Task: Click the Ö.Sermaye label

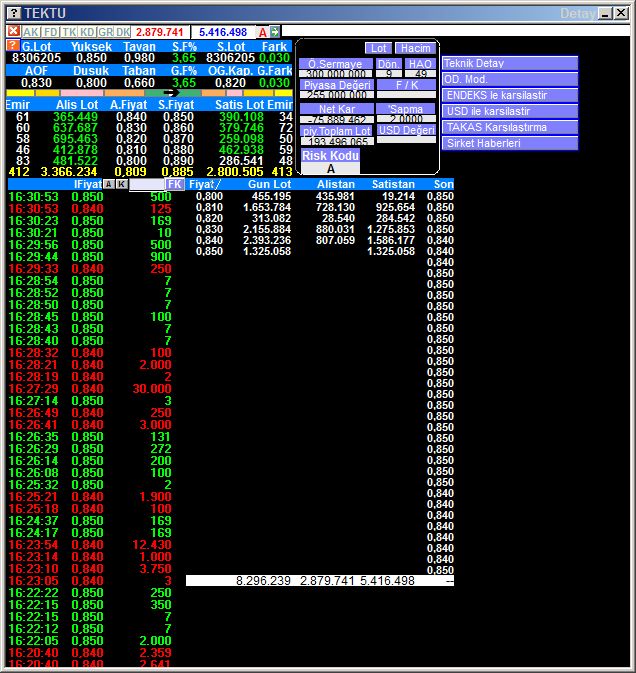Action: [x=335, y=64]
